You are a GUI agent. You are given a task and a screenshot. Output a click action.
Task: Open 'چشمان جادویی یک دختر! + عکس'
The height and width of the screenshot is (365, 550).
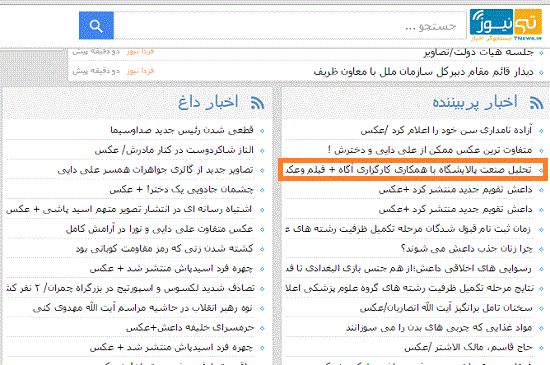(x=181, y=189)
